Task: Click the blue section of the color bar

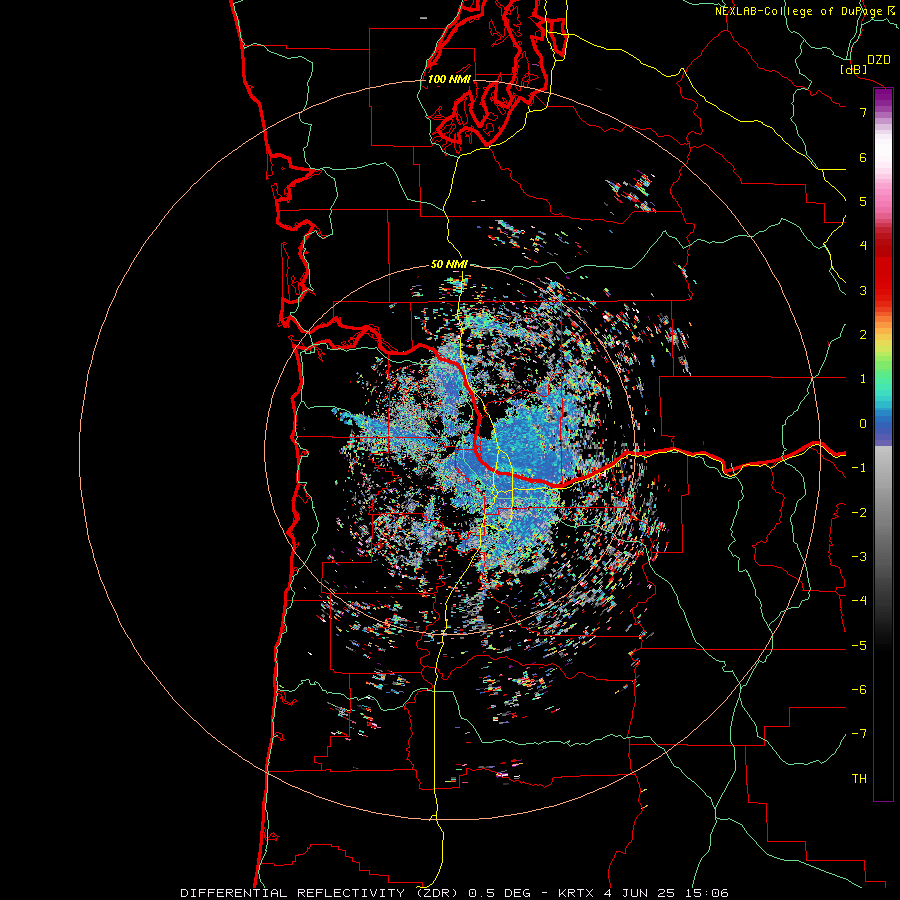Action: point(883,428)
